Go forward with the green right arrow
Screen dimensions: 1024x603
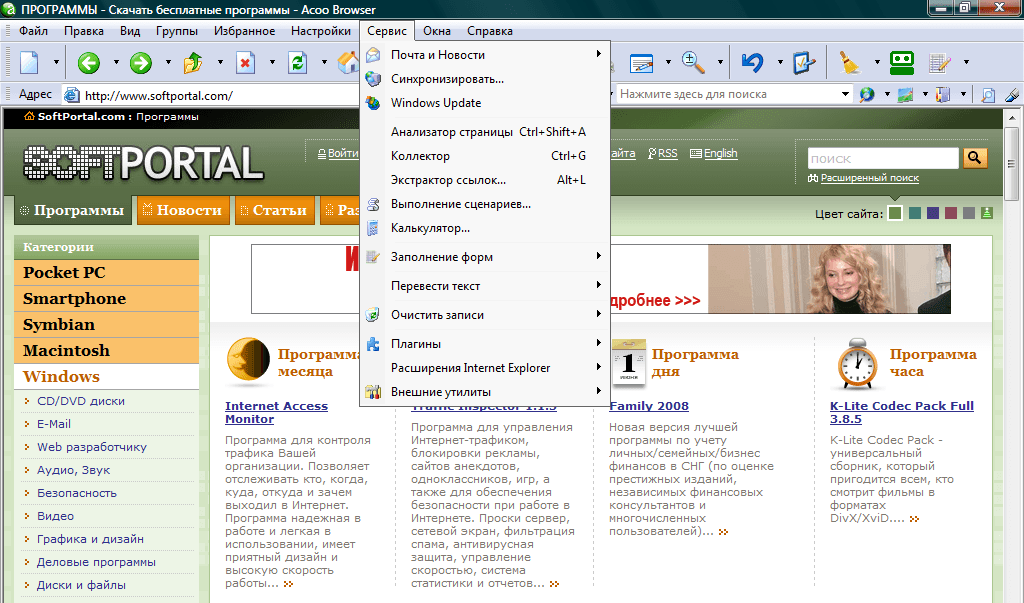point(140,63)
